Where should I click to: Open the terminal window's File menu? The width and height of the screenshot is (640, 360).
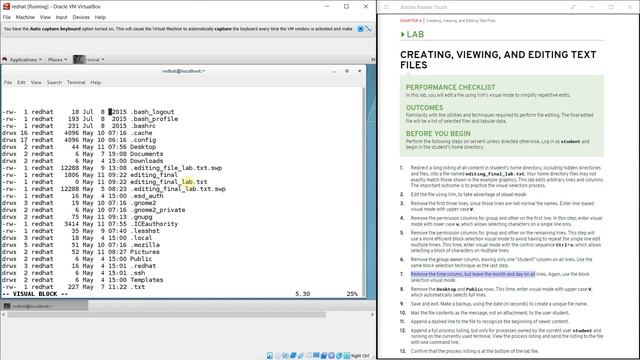8,82
